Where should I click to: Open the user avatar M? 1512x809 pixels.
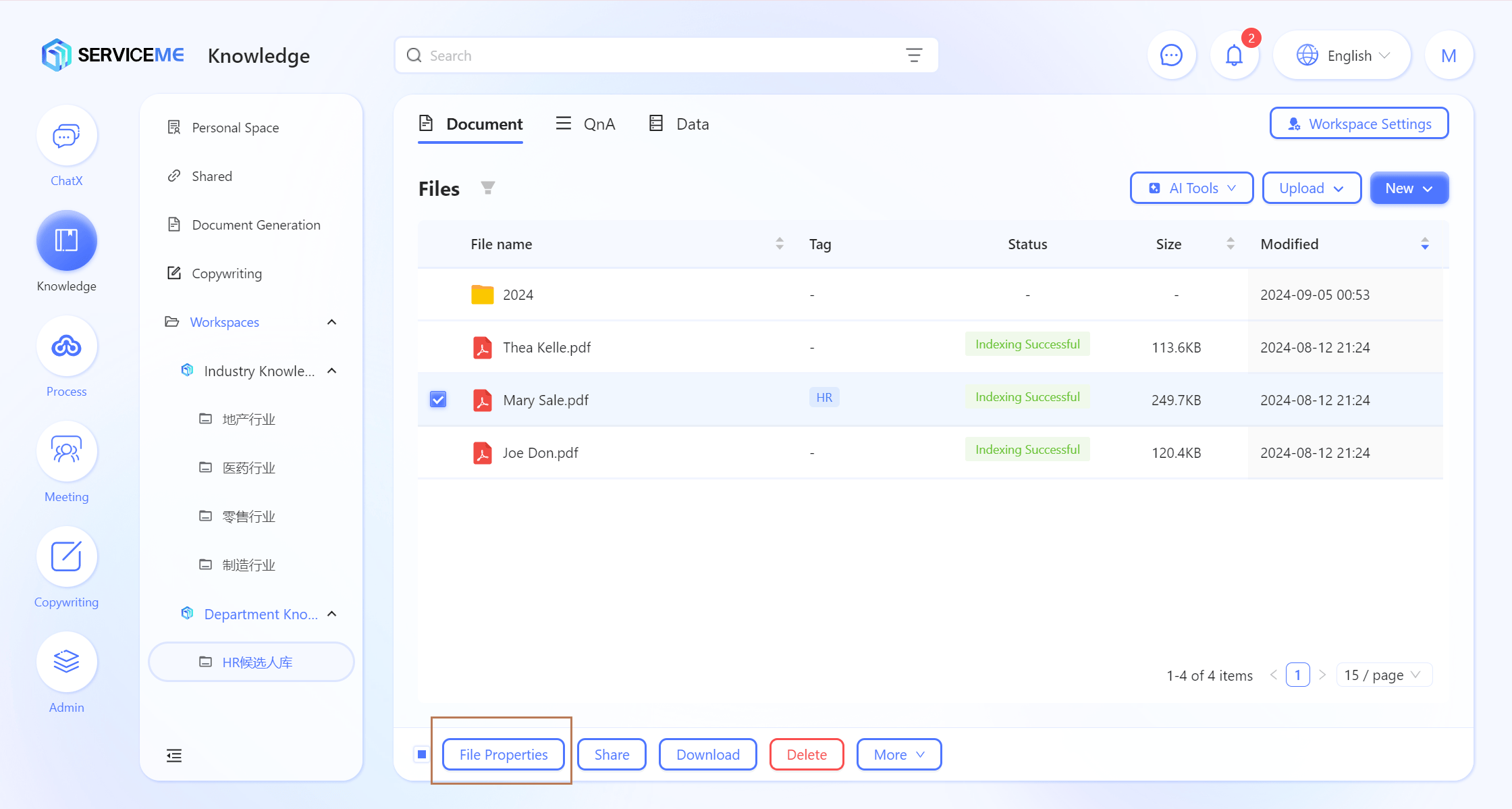pyautogui.click(x=1449, y=55)
